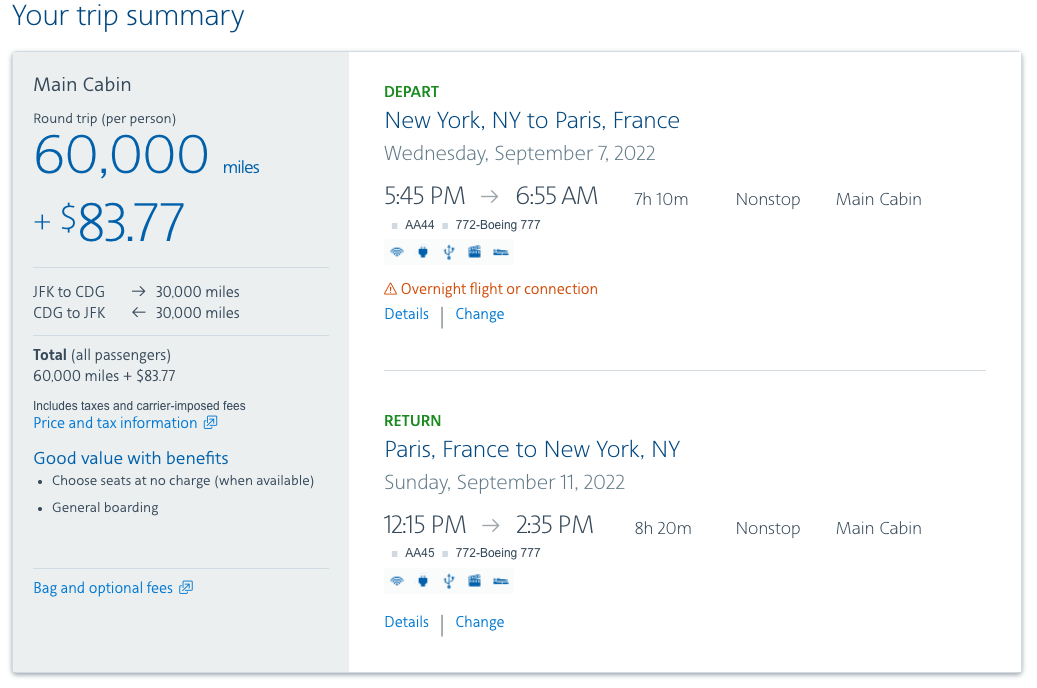The width and height of the screenshot is (1037, 688).
Task: Click the Overnight flight or connection warning text
Action: (x=499, y=289)
